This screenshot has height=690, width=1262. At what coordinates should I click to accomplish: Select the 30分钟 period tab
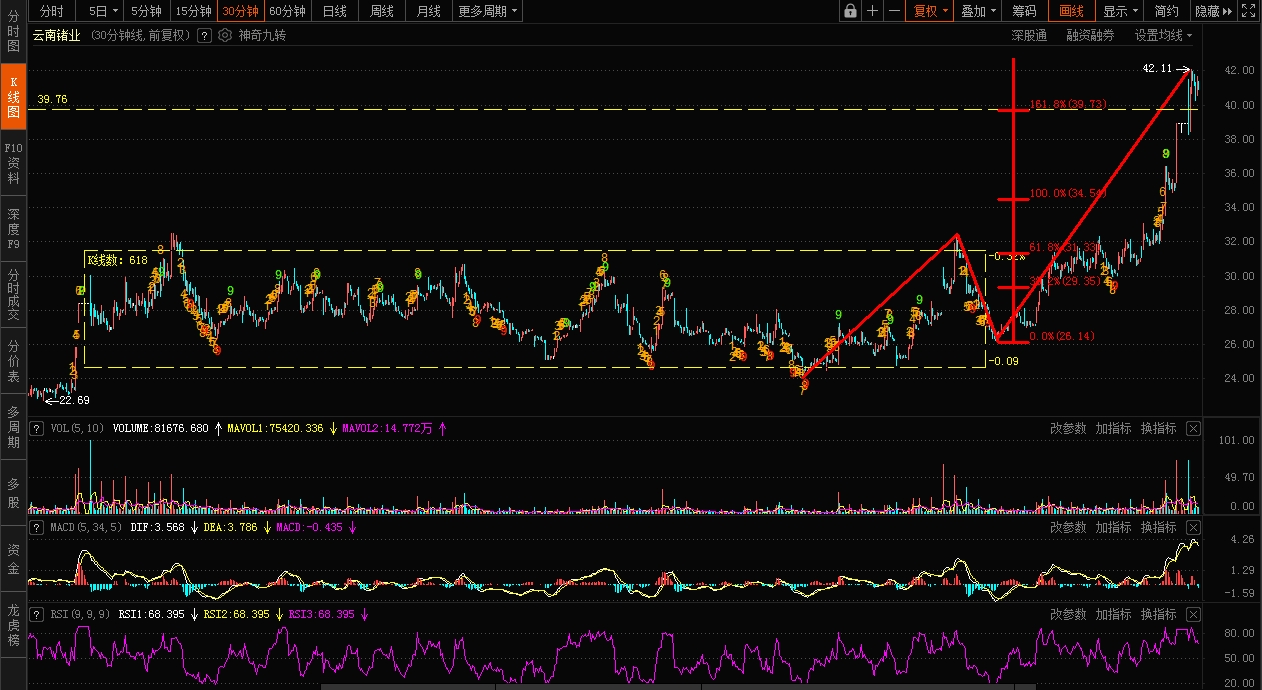tap(240, 11)
